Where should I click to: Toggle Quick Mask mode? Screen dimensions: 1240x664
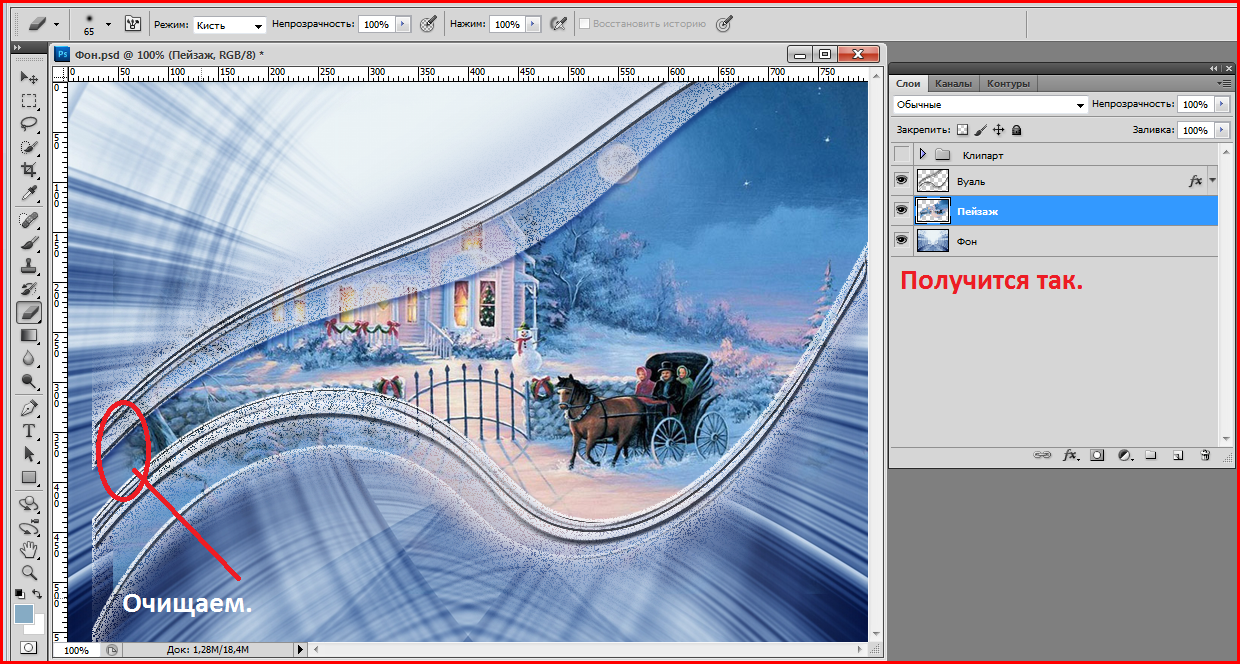pos(30,648)
